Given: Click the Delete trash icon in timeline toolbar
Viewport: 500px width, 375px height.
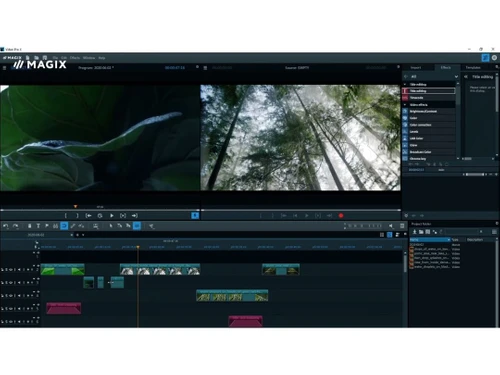Looking at the screenshot, I should [29, 226].
